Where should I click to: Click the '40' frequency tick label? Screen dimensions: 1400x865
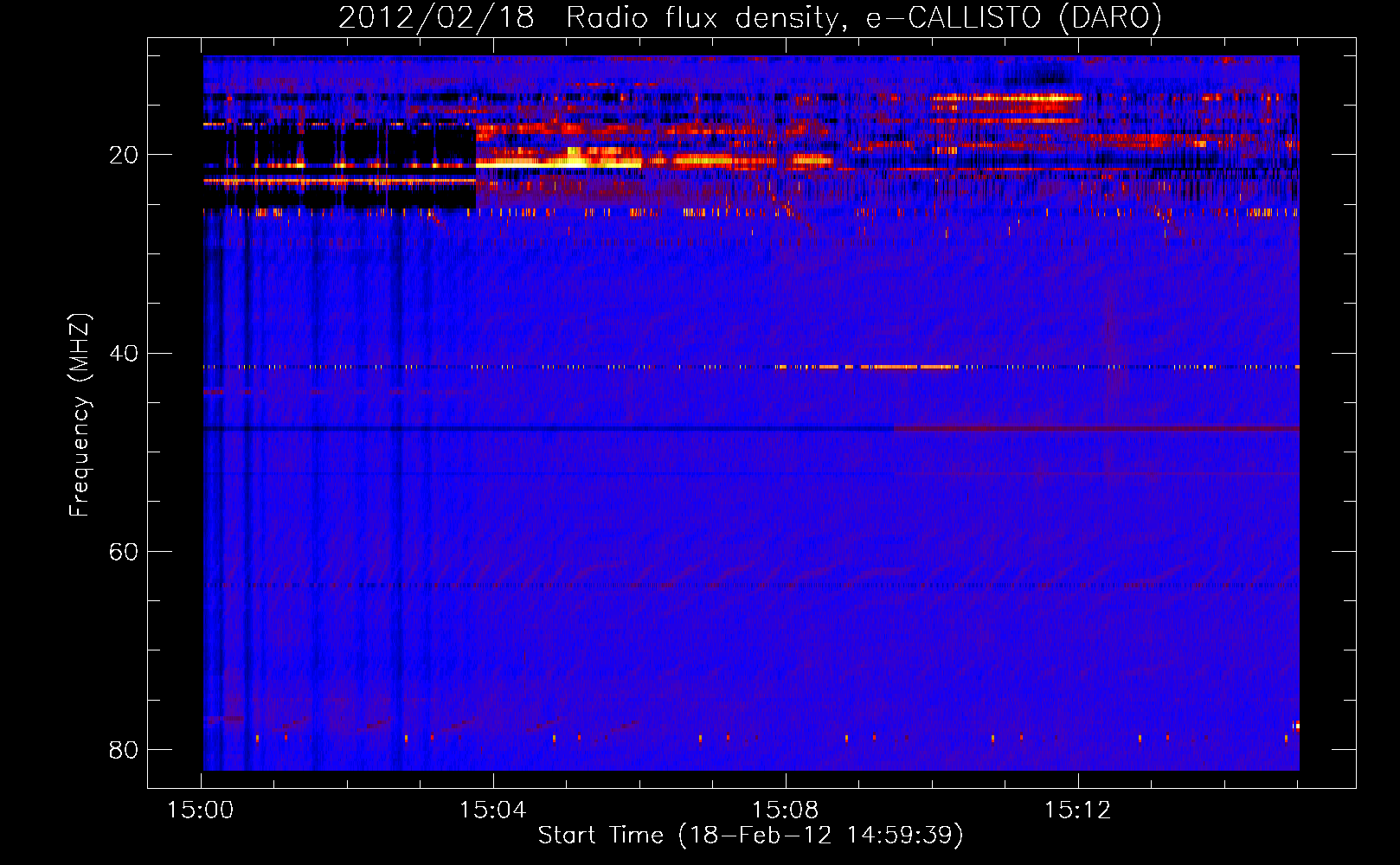tap(124, 353)
